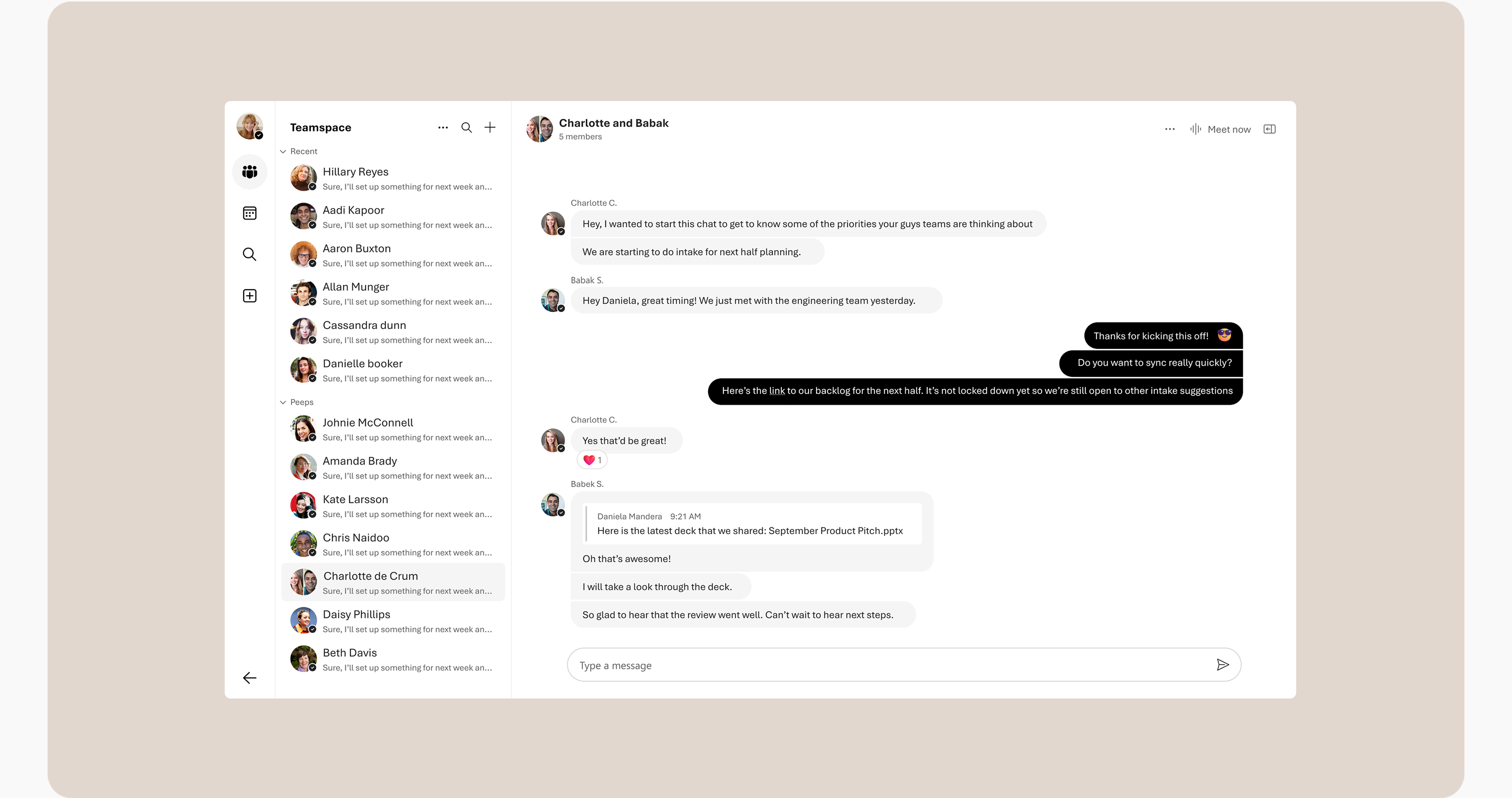Viewport: 1512px width, 798px height.
Task: Open Teamspace more options ellipsis
Action: (x=443, y=127)
